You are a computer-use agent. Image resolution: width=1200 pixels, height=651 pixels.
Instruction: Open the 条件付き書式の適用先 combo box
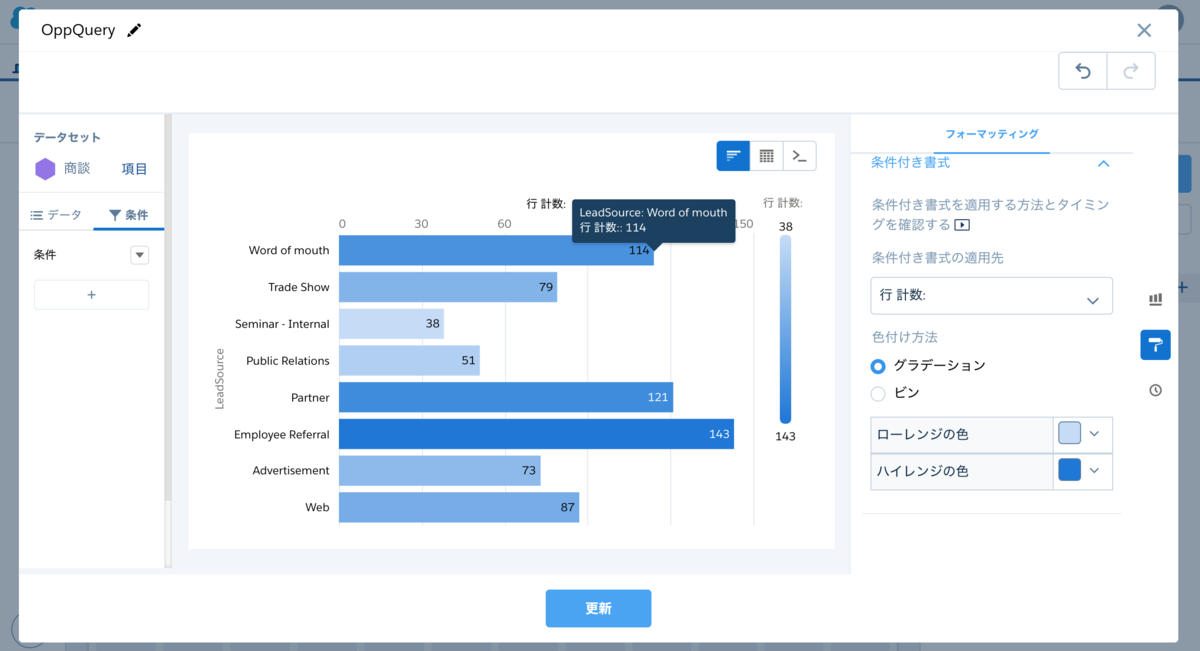(x=991, y=296)
